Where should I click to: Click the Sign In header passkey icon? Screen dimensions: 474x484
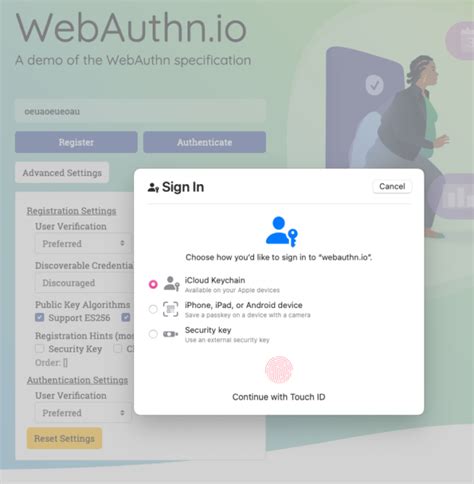point(153,188)
